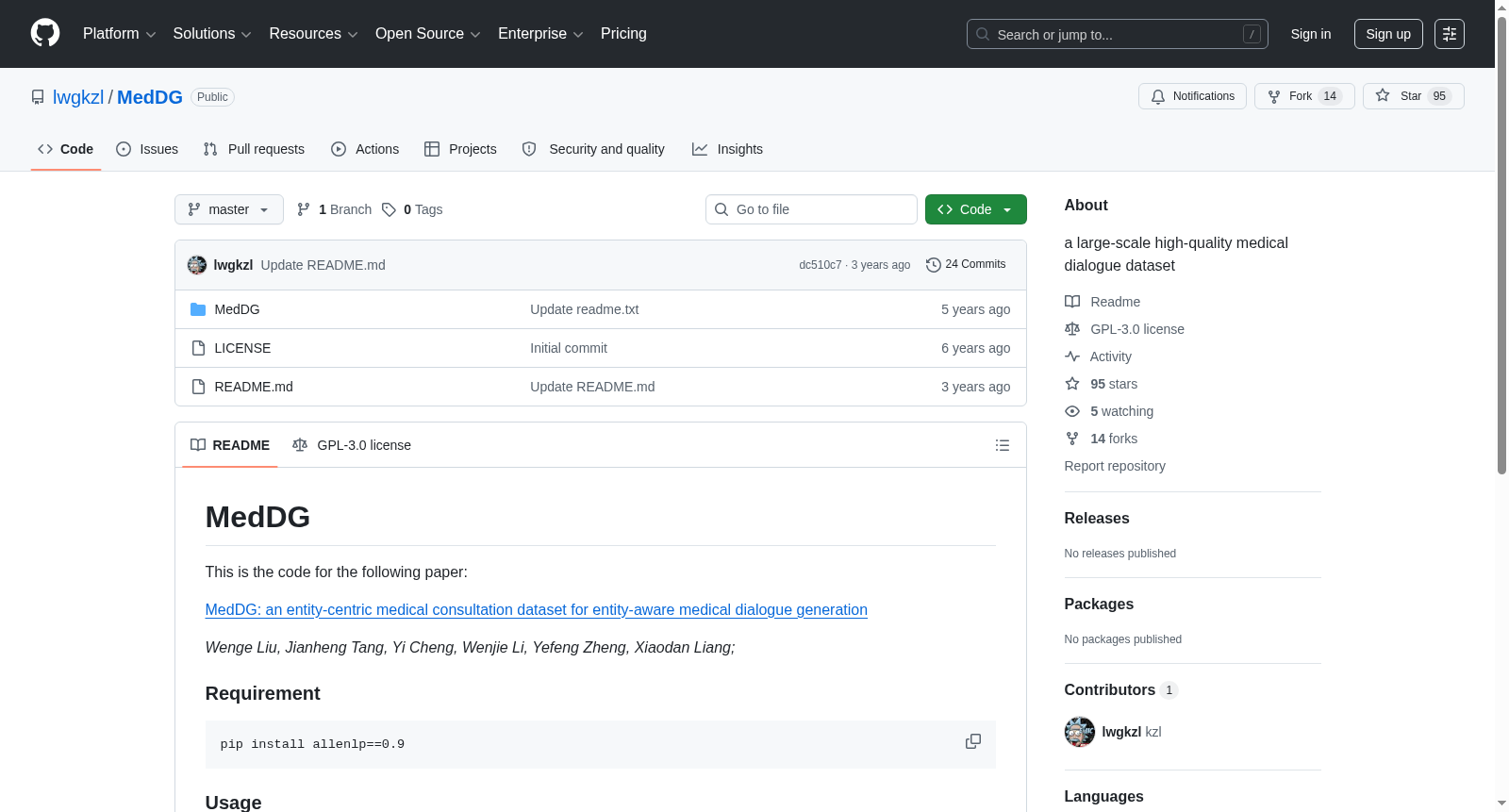Open the README outline icon
This screenshot has width=1509, height=812.
1003,445
